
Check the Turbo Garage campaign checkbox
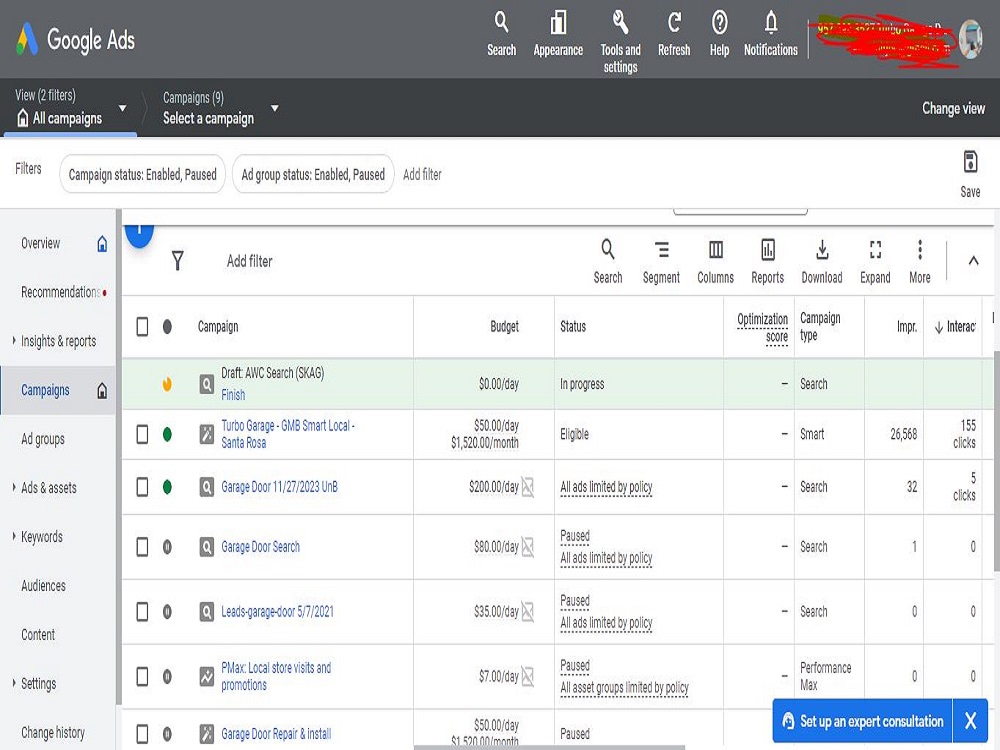tap(142, 434)
